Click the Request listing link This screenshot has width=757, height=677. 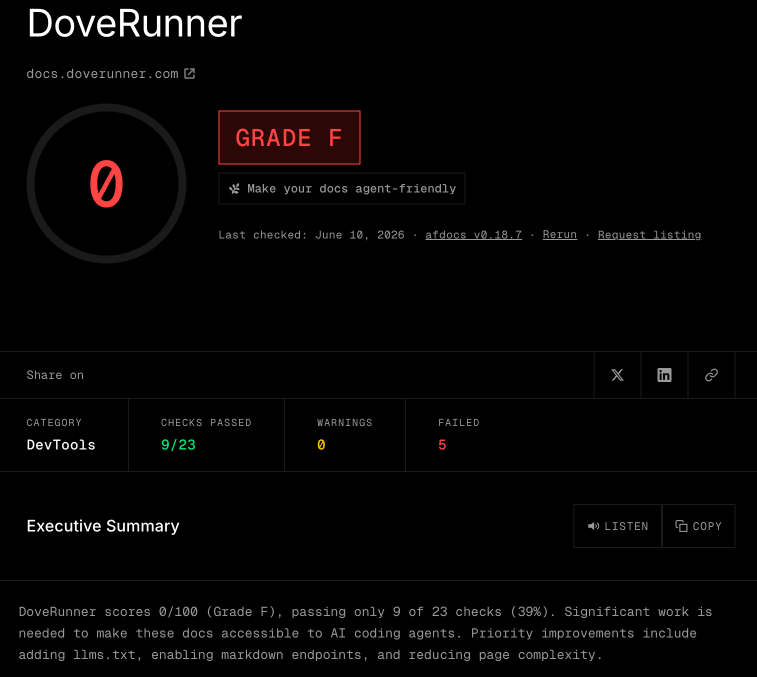click(649, 235)
